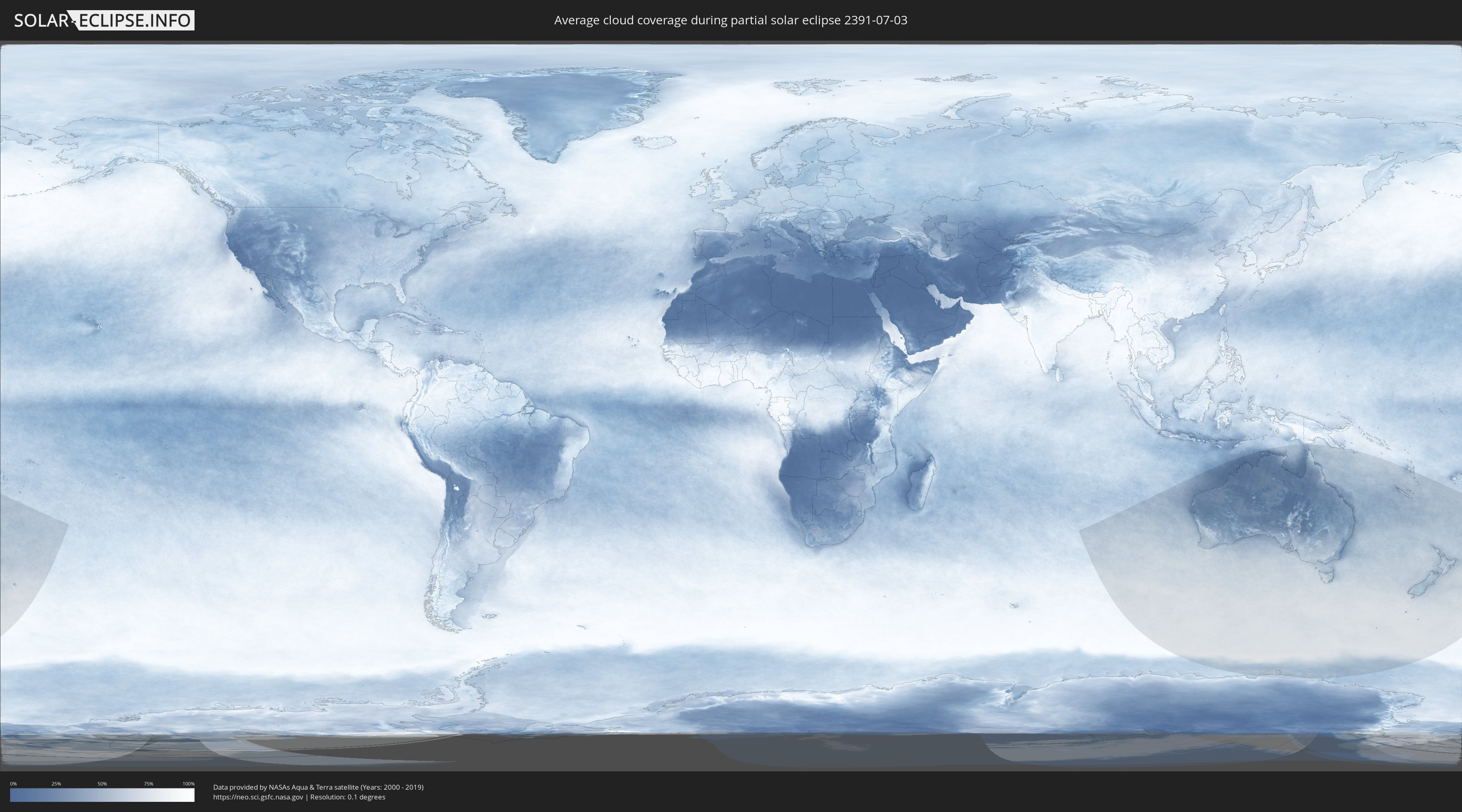This screenshot has height=812, width=1462.
Task: Click the average cloud coverage title text
Action: point(731,20)
